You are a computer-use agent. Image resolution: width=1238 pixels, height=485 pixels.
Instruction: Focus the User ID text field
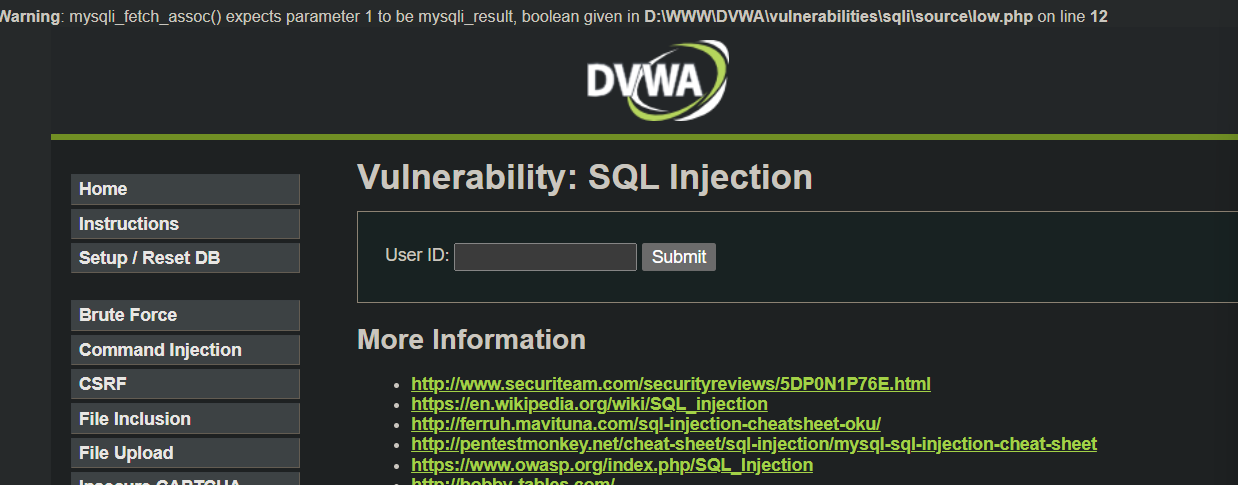tap(545, 257)
